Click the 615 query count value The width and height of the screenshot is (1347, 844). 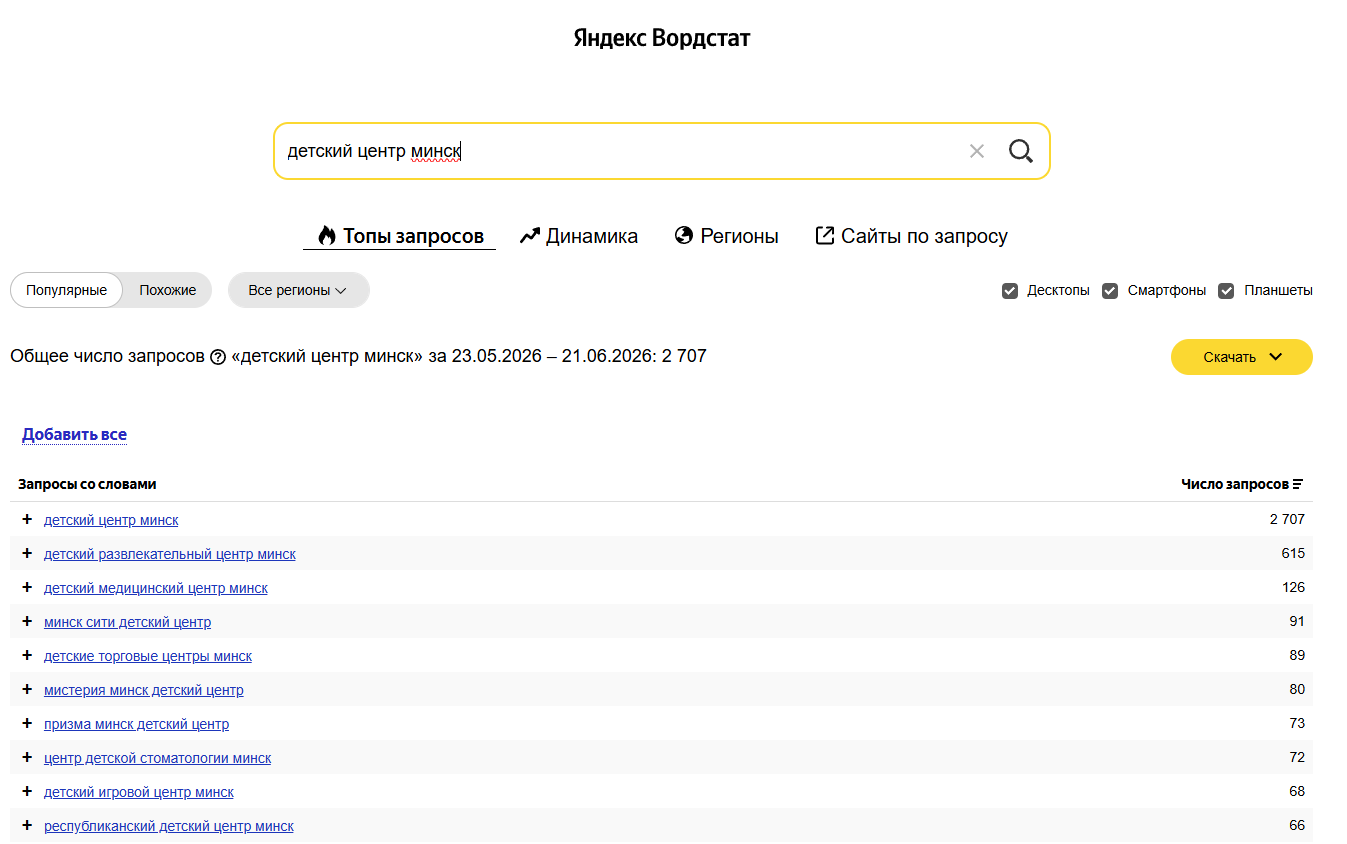1293,553
